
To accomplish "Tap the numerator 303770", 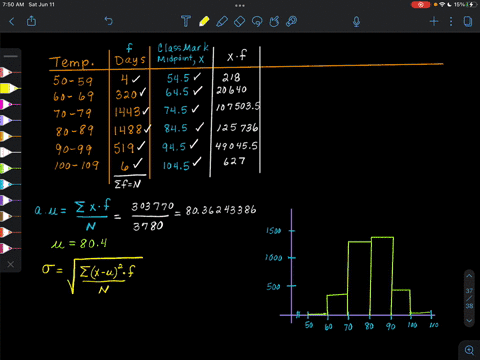I will (152, 207).
